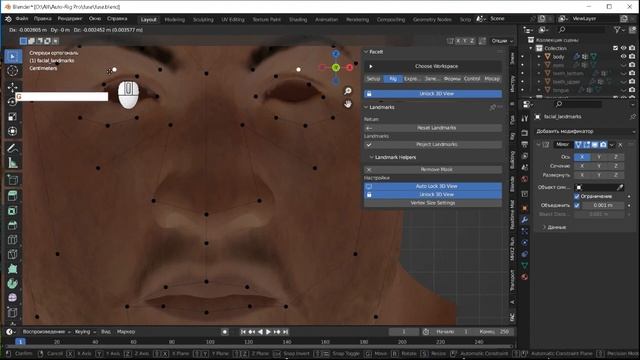The height and width of the screenshot is (360, 640).
Task: Play the timeline animation forward
Action: pos(268,332)
